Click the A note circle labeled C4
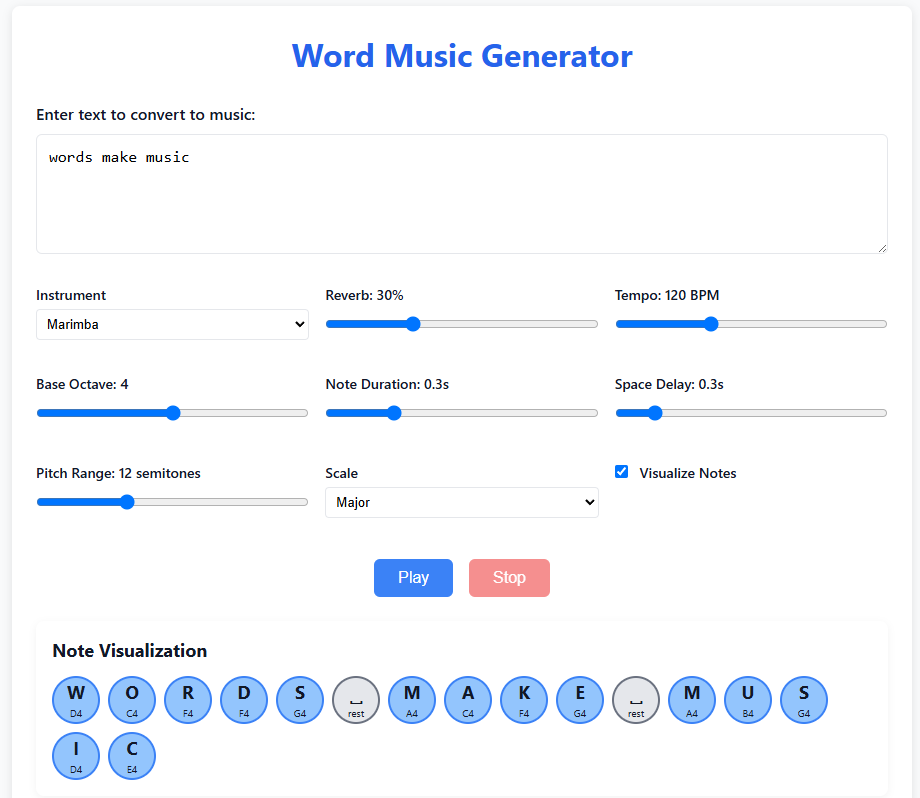 tap(468, 700)
